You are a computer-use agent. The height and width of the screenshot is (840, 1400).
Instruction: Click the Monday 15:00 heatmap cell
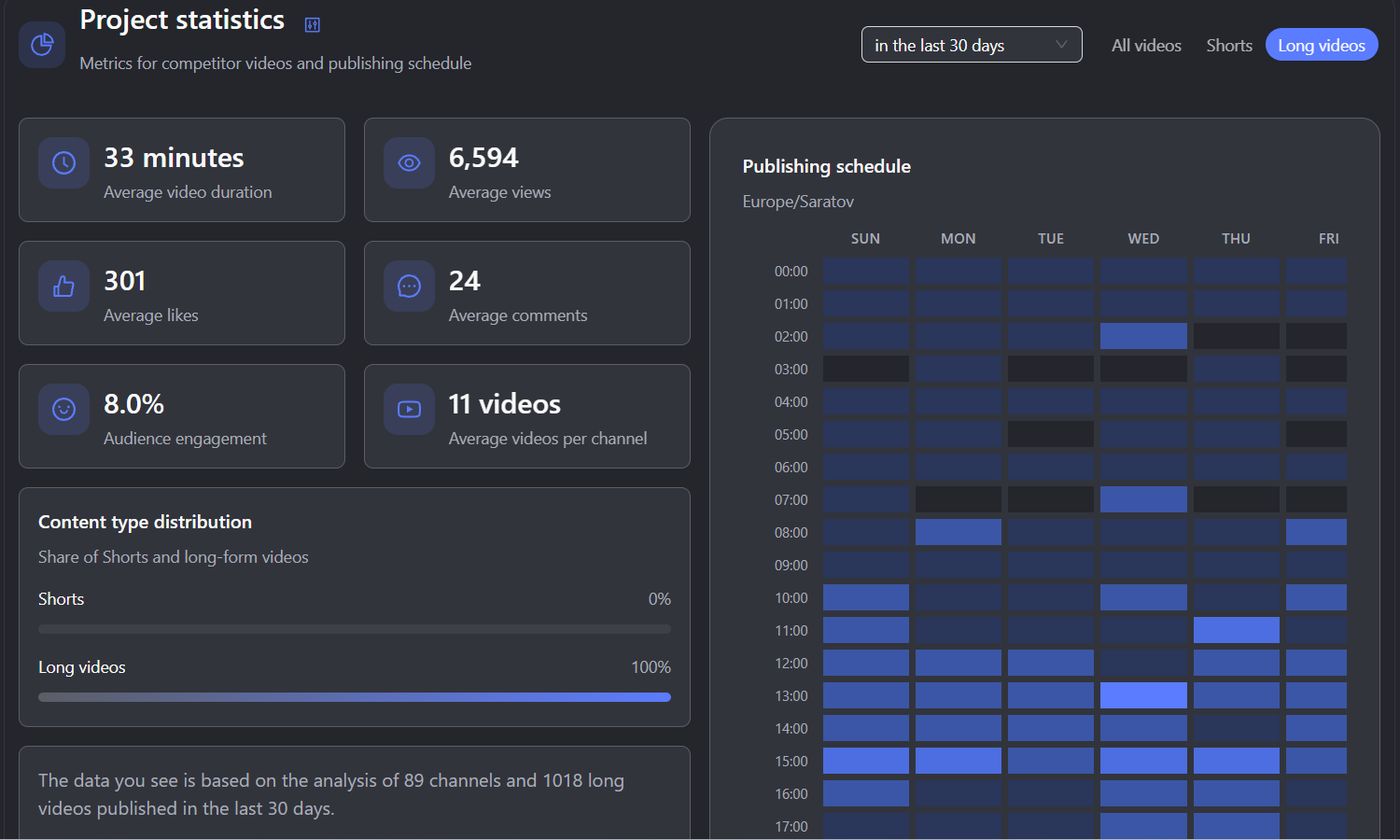(x=958, y=761)
